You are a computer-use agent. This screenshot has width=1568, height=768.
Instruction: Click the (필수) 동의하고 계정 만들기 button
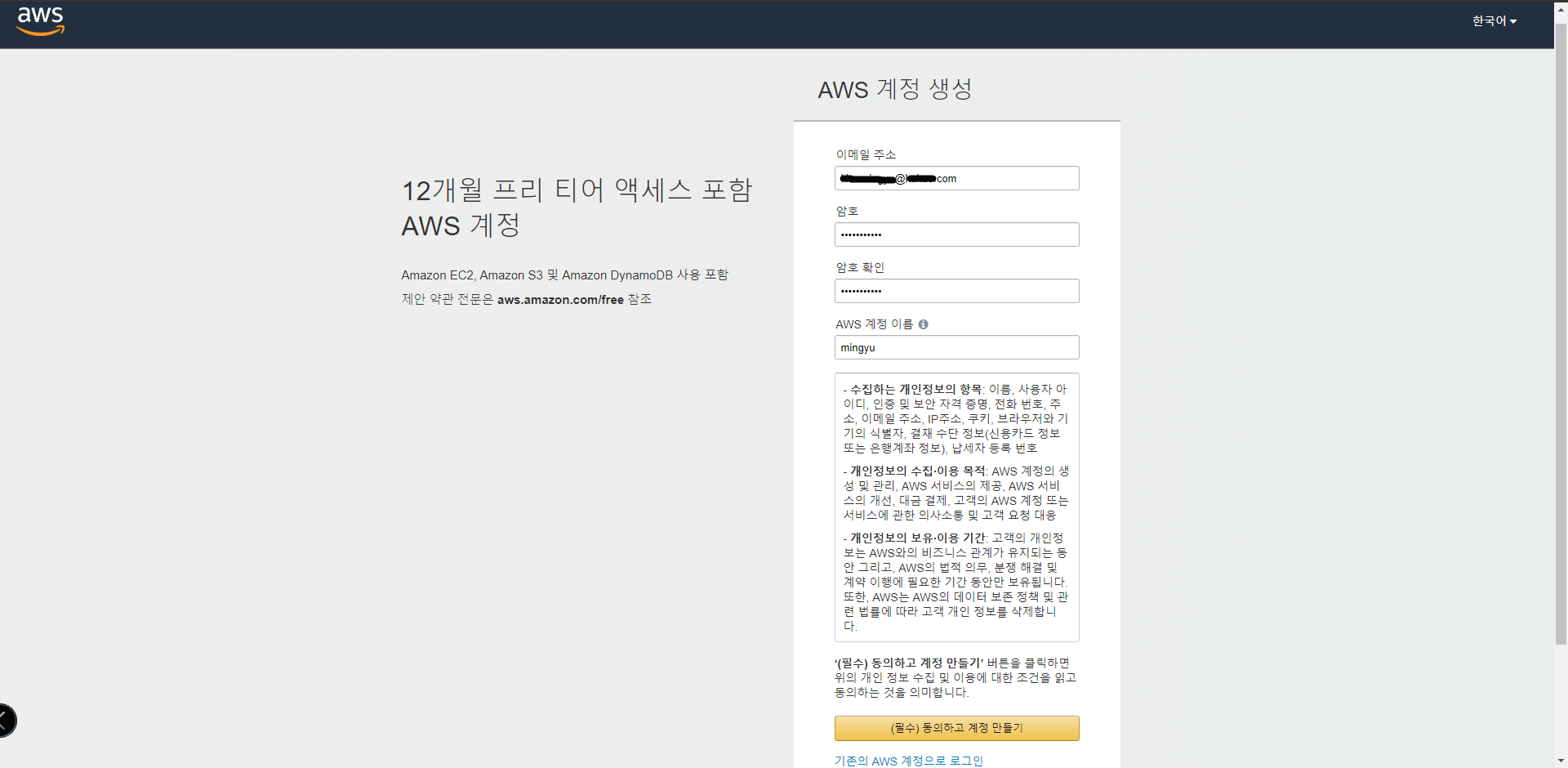pyautogui.click(x=956, y=728)
